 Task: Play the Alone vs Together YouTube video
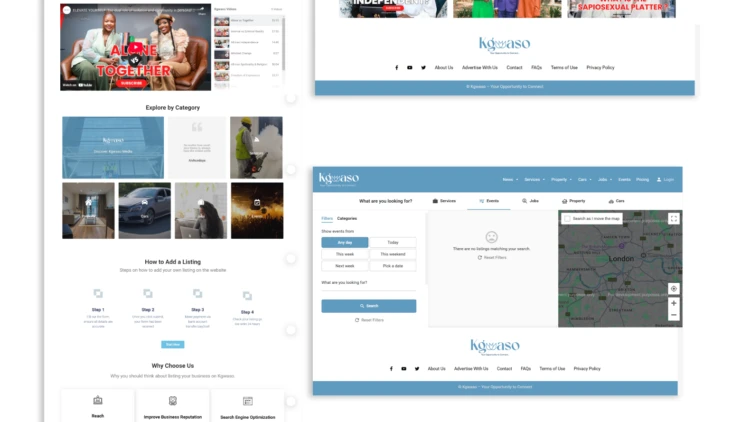[136, 47]
